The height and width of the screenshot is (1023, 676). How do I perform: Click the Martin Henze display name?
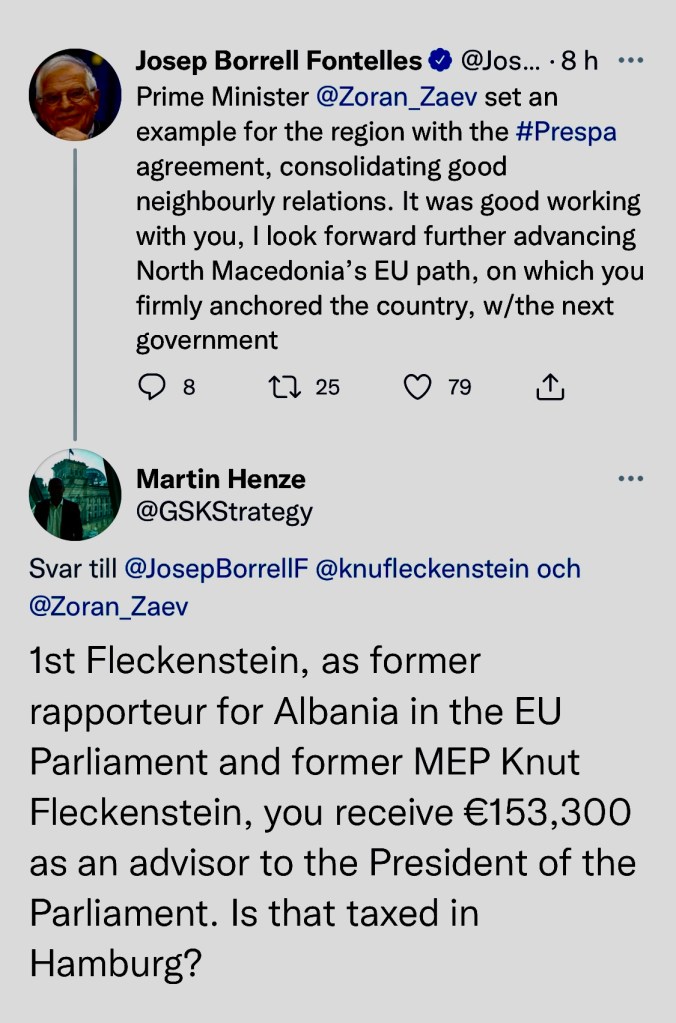(221, 479)
